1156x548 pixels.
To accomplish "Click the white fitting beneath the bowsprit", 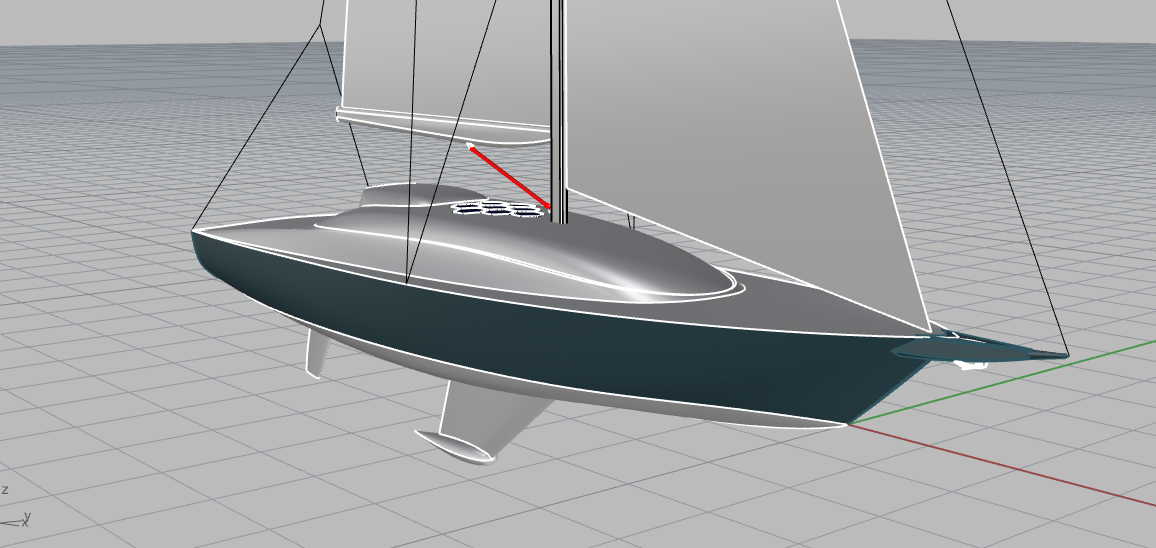I will point(968,365).
